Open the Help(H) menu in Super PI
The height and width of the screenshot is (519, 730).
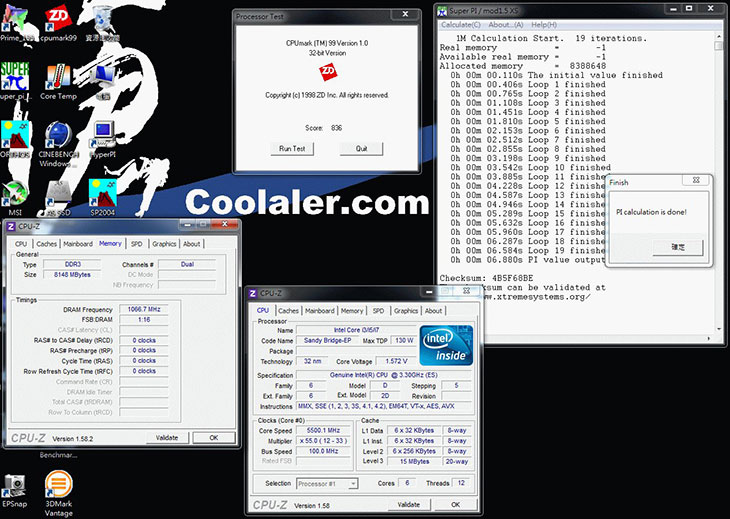point(544,25)
